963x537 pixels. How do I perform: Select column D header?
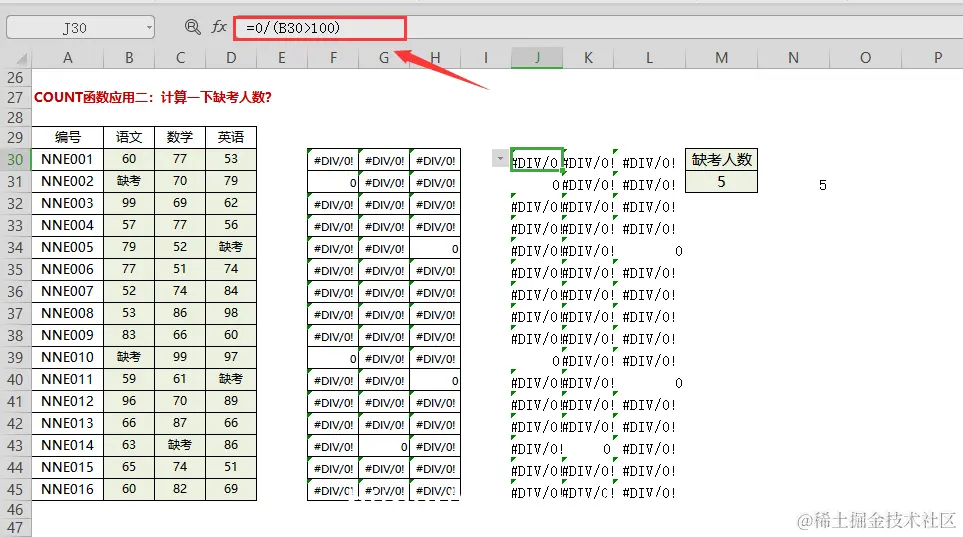click(x=231, y=58)
